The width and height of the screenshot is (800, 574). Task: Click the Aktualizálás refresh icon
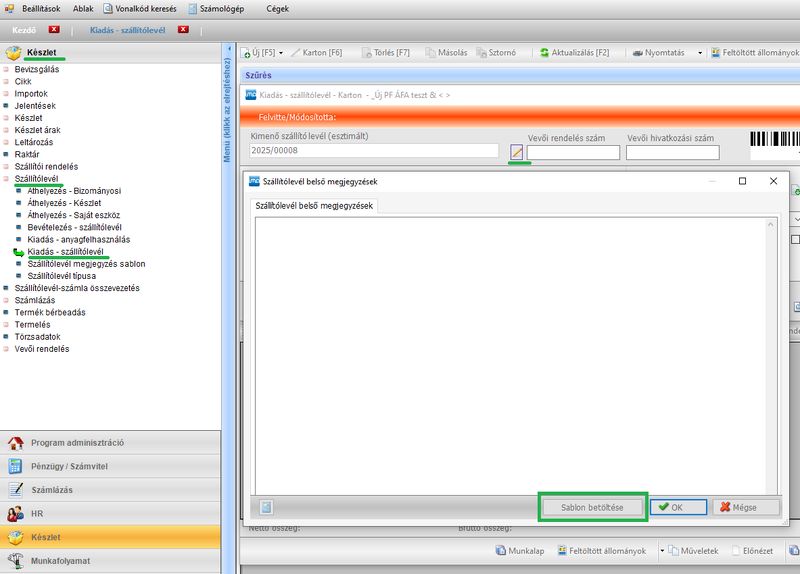[544, 52]
